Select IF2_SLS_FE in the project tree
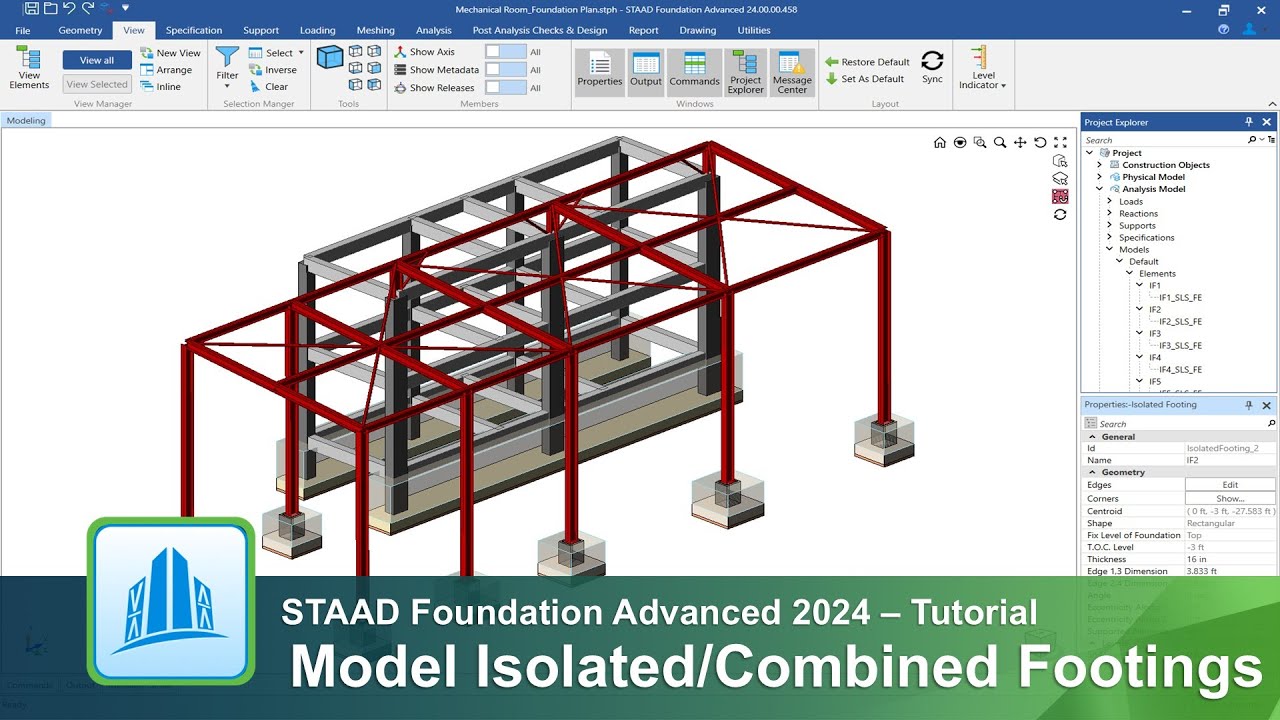 pos(1180,322)
